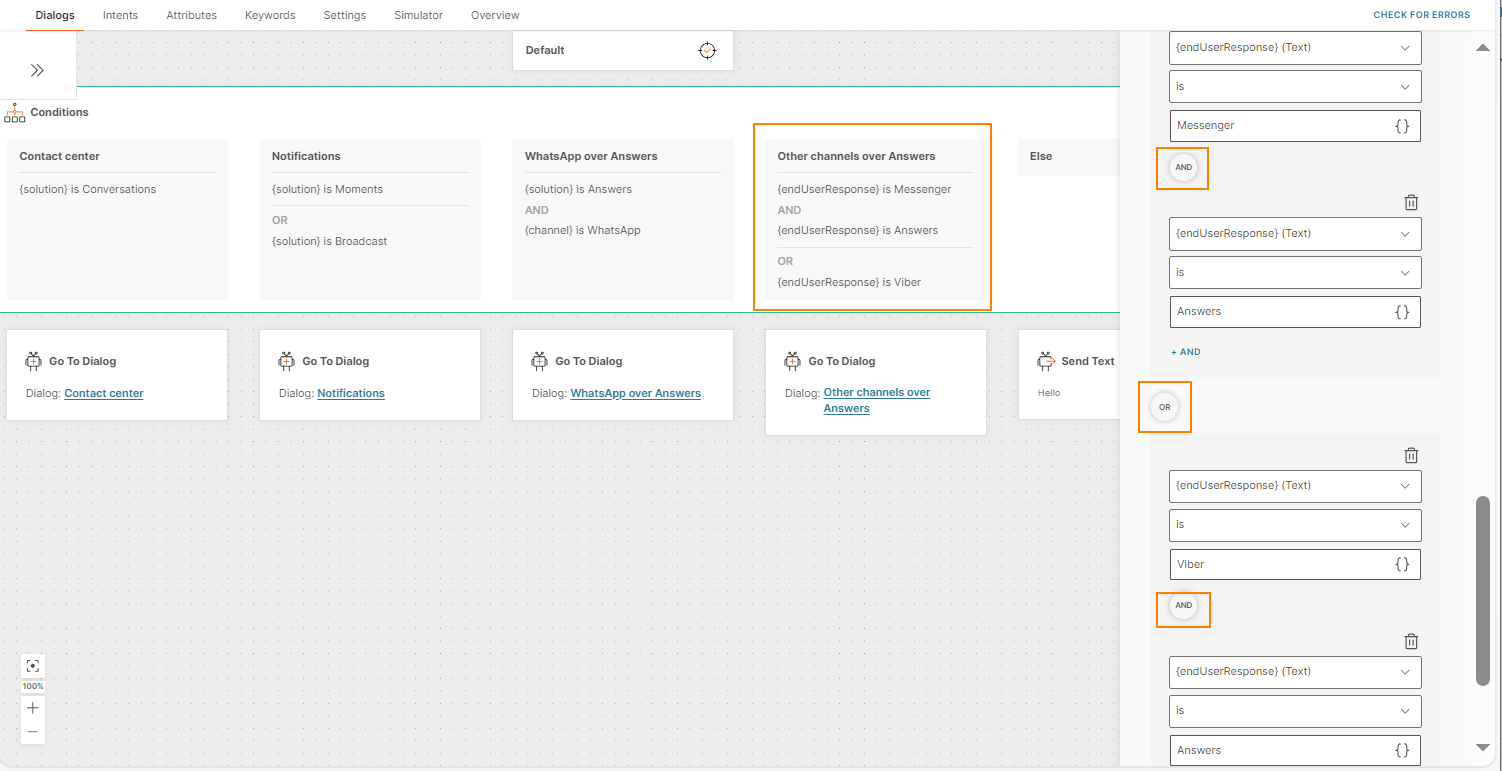
Task: Select the Other channels over Answers condition card
Action: click(875, 219)
